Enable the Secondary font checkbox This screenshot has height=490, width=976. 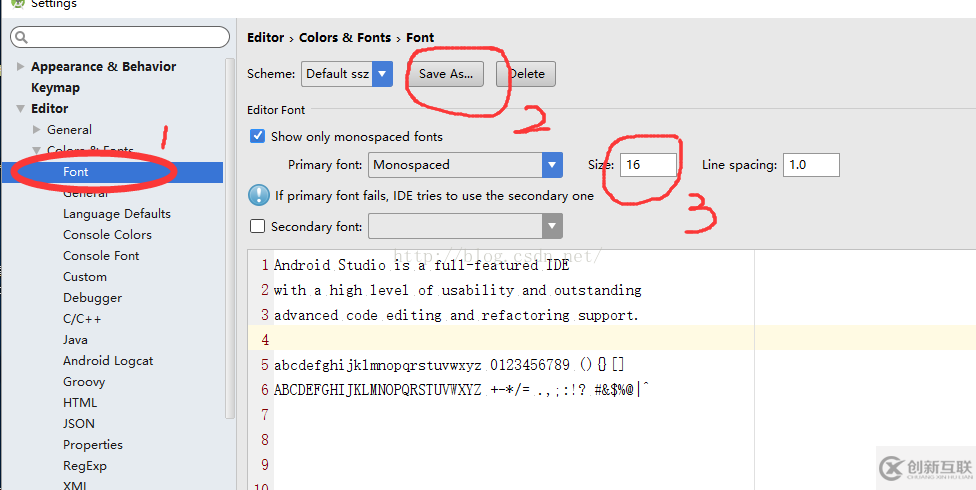[257, 226]
